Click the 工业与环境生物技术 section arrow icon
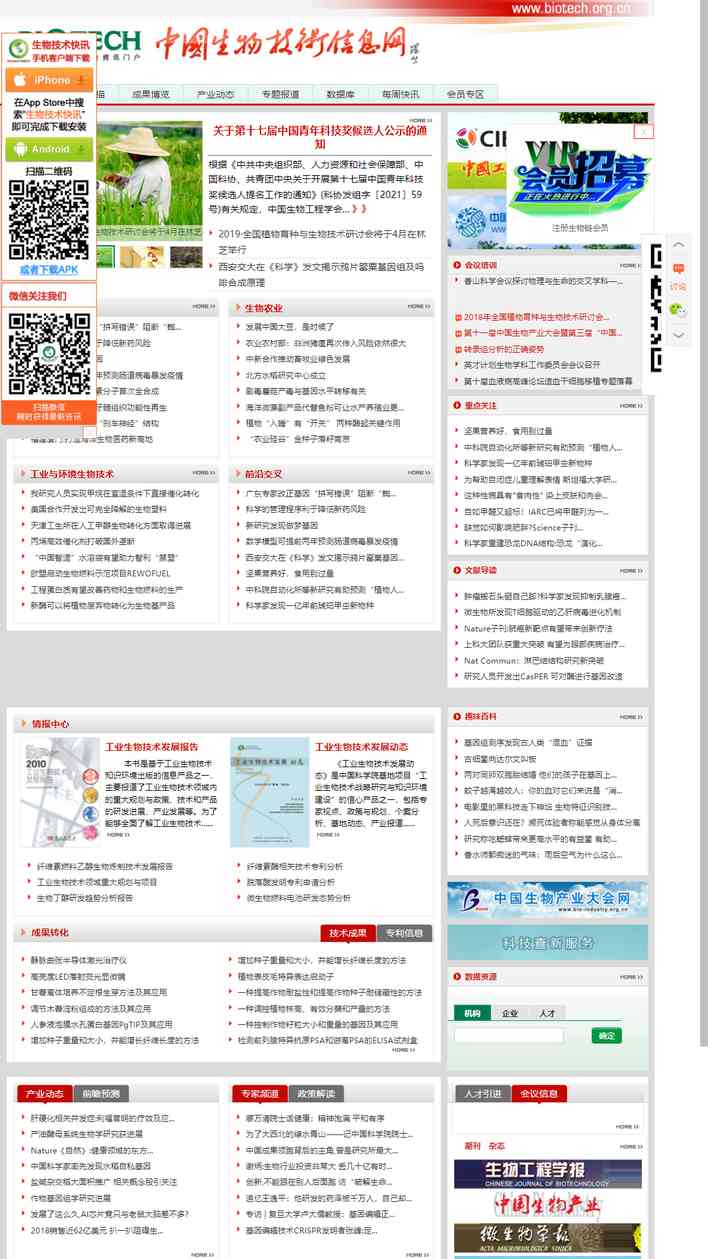 (23, 474)
